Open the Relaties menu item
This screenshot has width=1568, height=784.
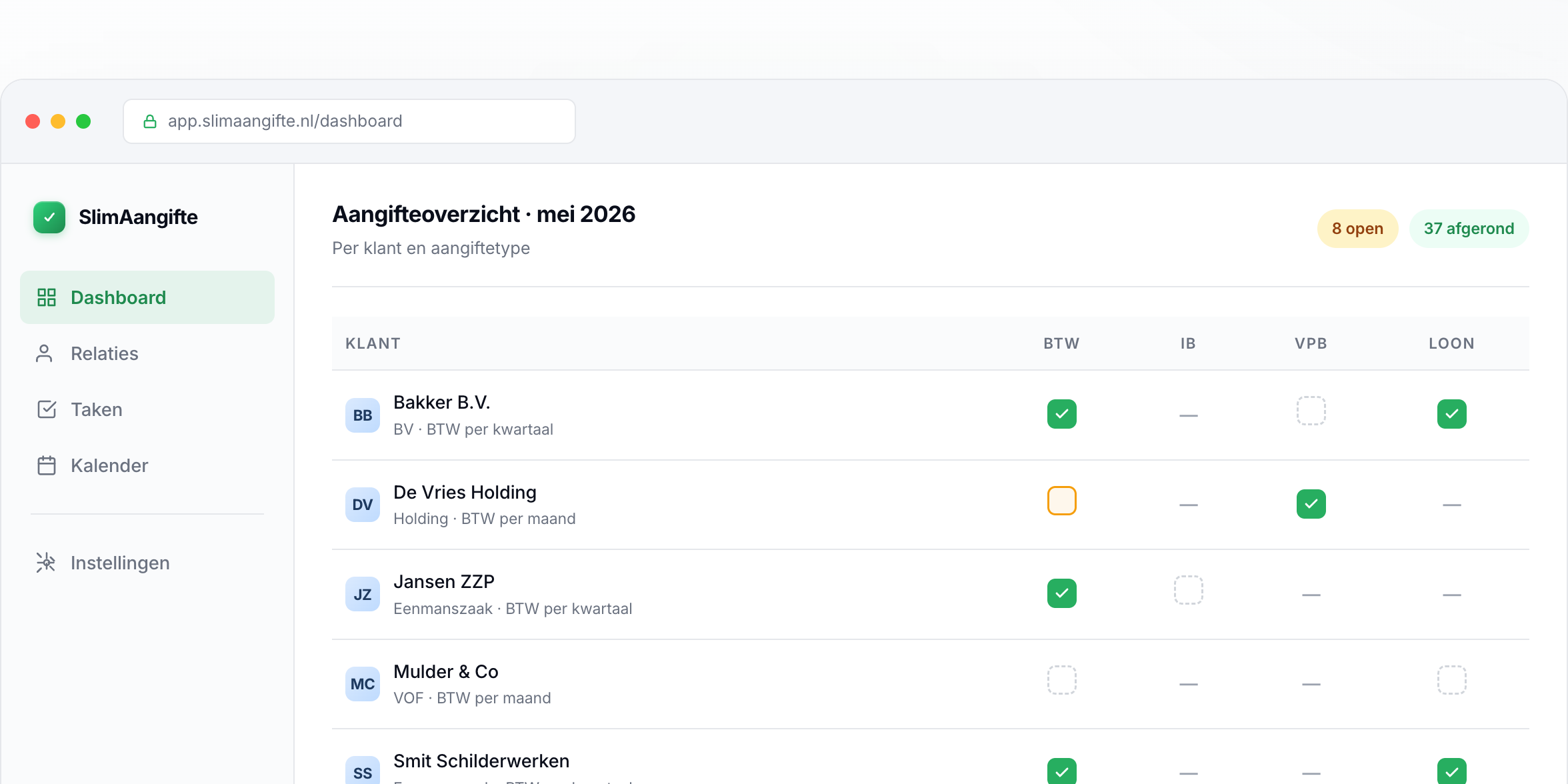click(x=147, y=353)
